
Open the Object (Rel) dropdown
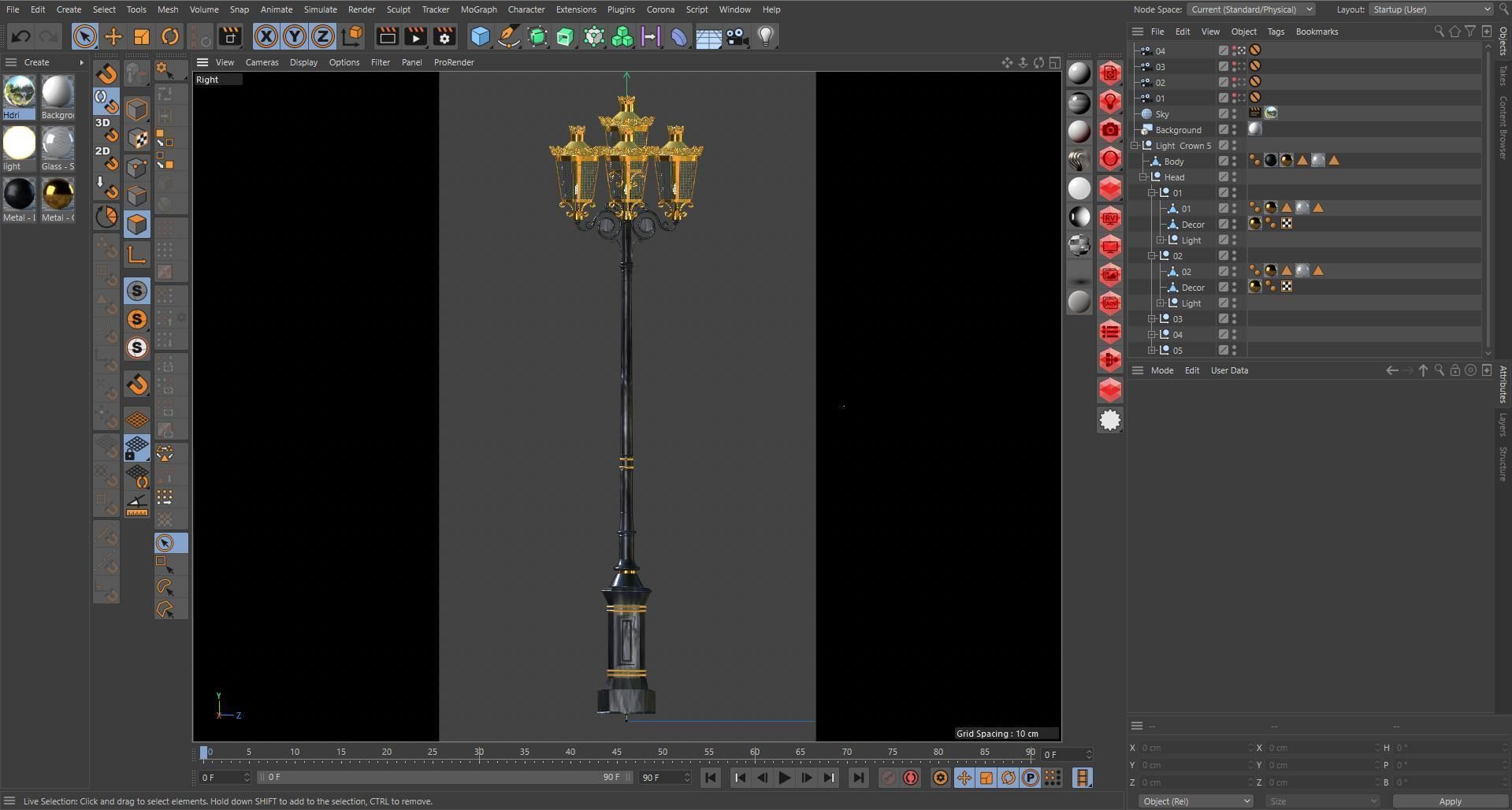tap(1195, 801)
